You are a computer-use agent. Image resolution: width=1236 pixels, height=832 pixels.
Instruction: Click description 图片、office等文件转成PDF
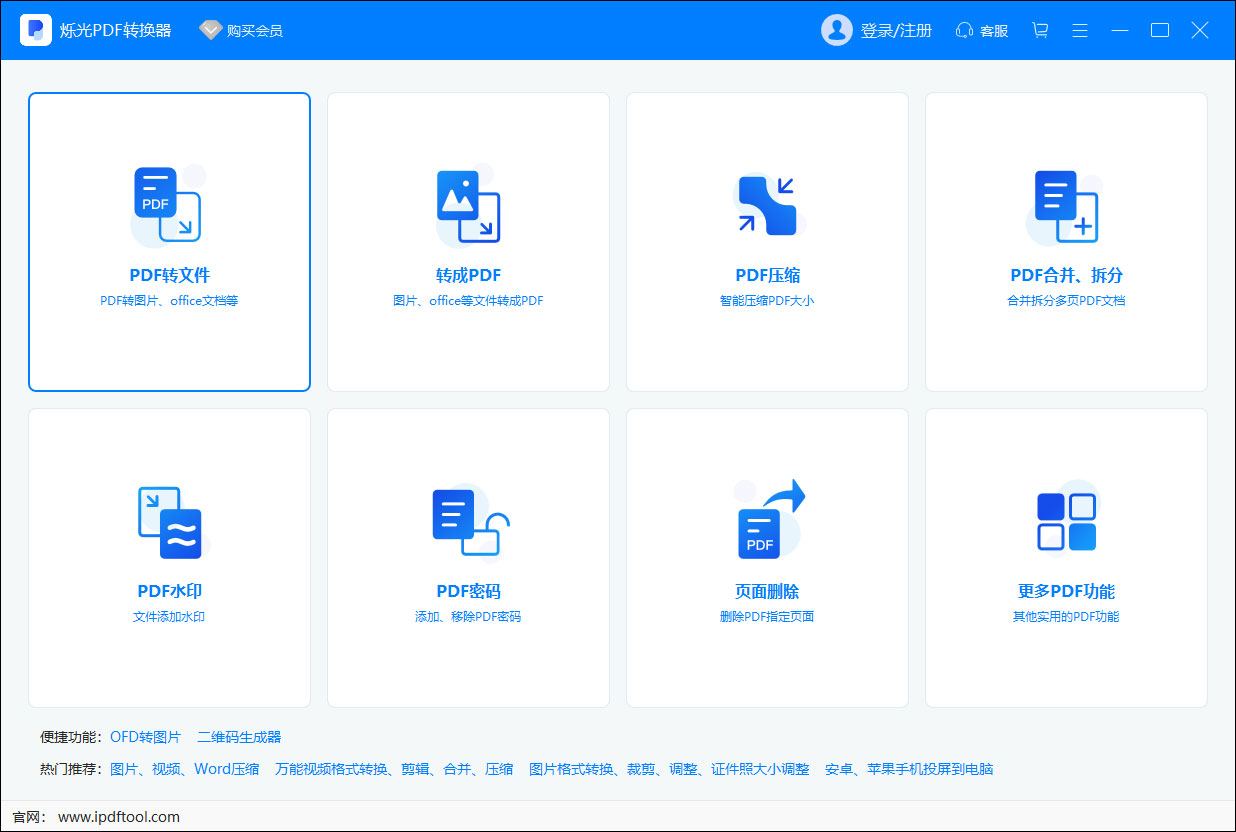pyautogui.click(x=468, y=300)
